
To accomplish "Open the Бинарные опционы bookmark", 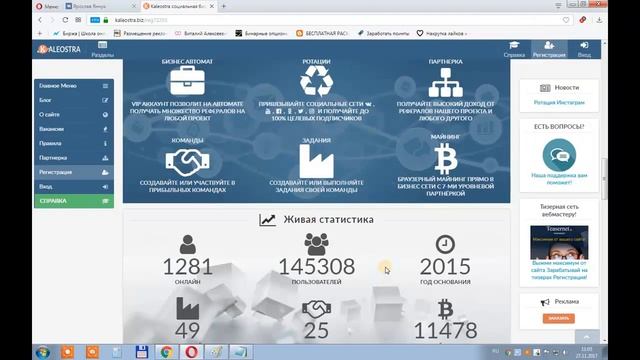I will [262, 33].
